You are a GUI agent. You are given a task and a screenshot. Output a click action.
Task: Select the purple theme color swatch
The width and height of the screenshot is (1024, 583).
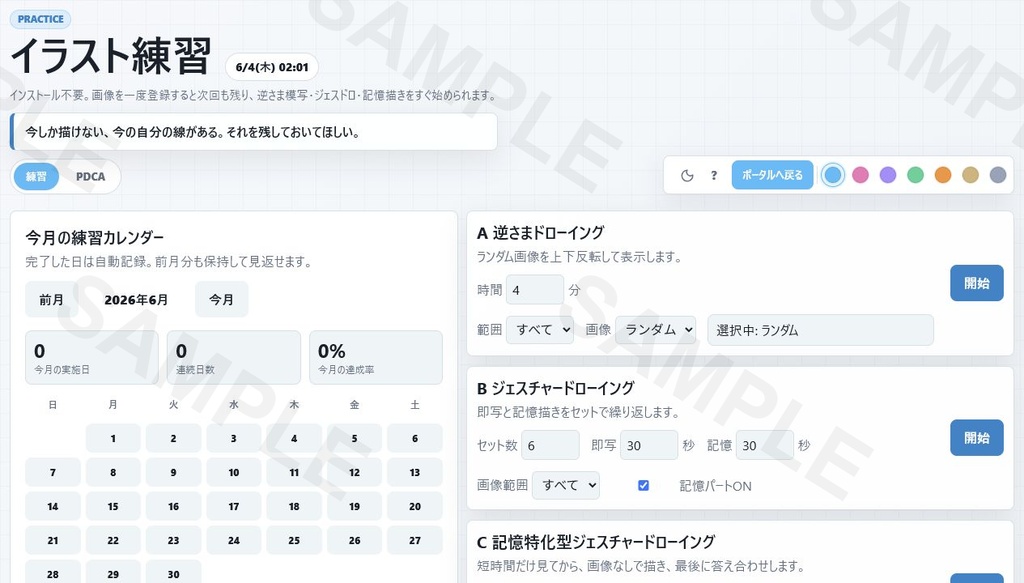[x=888, y=175]
